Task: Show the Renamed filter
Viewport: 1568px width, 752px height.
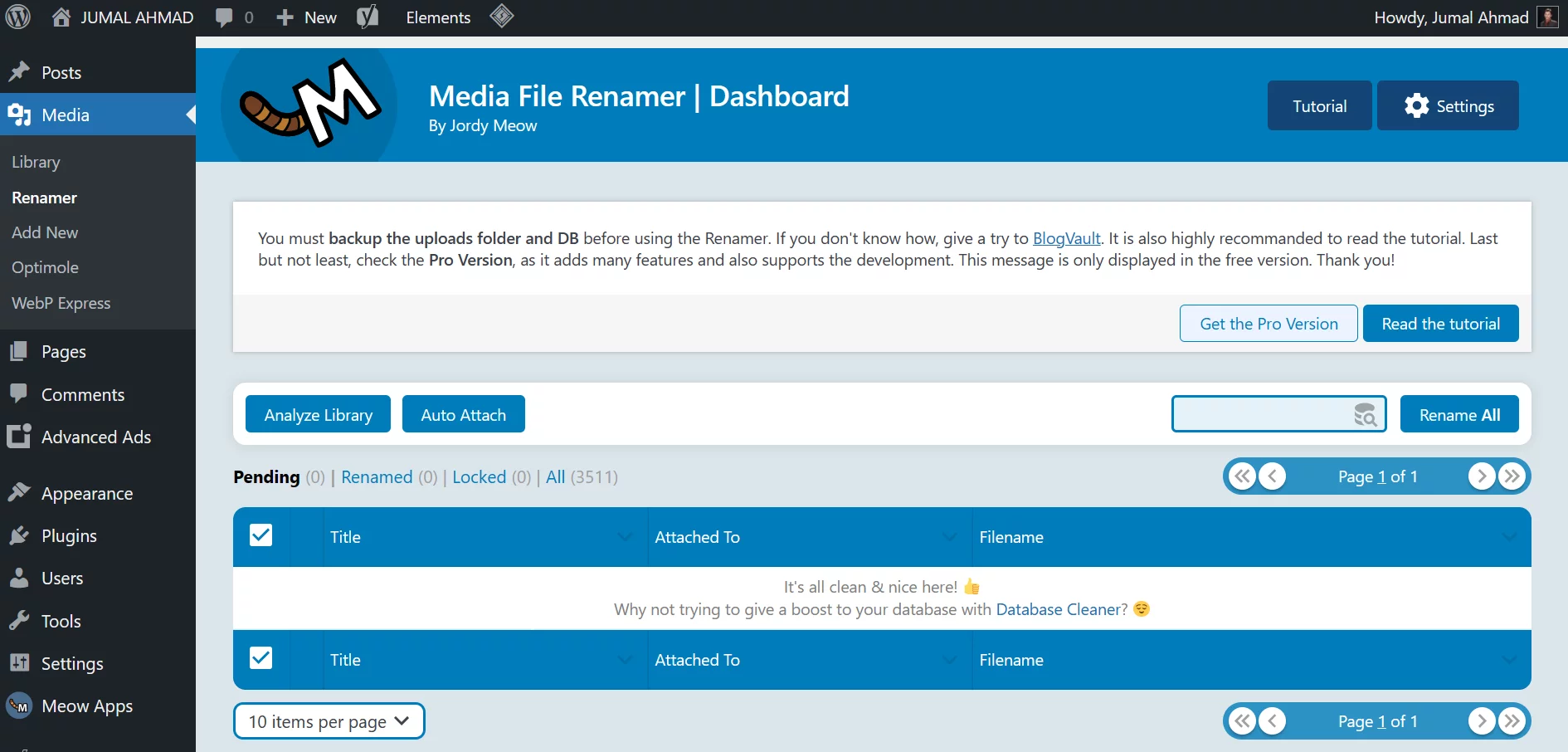Action: (x=377, y=476)
